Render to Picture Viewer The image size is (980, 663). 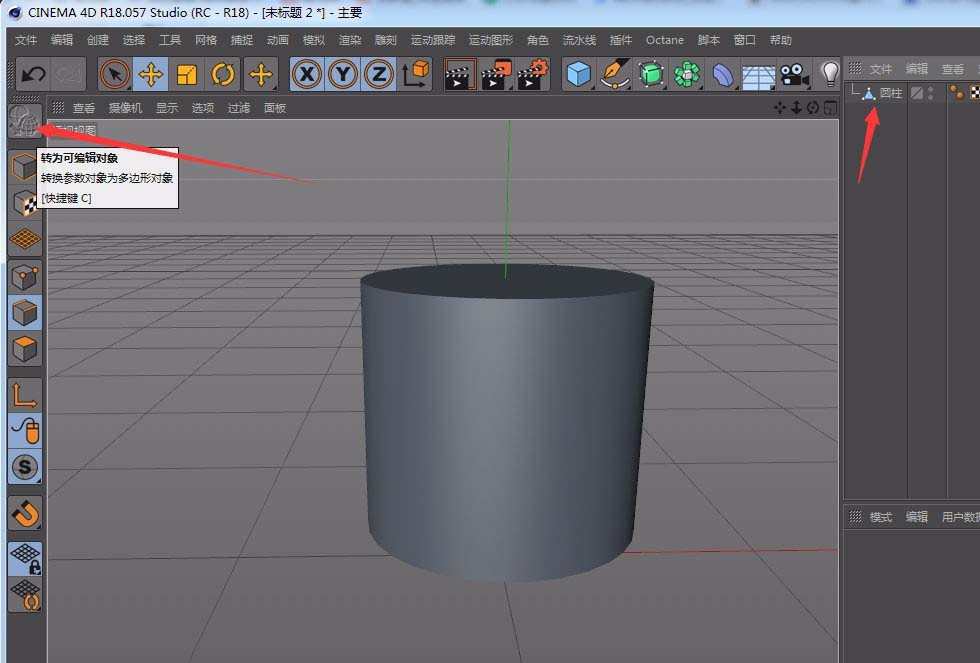[x=497, y=75]
